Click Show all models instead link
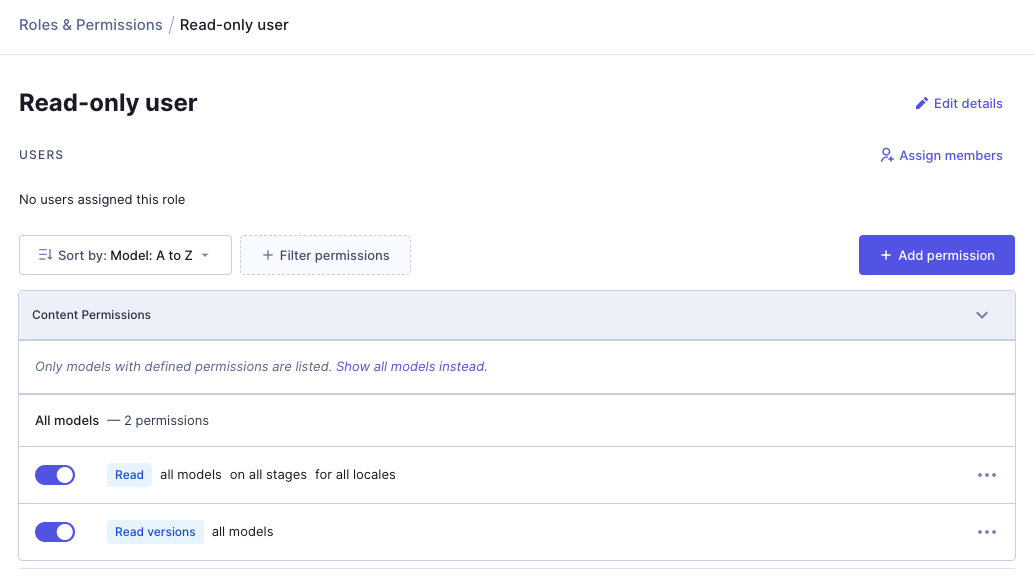 coord(411,367)
